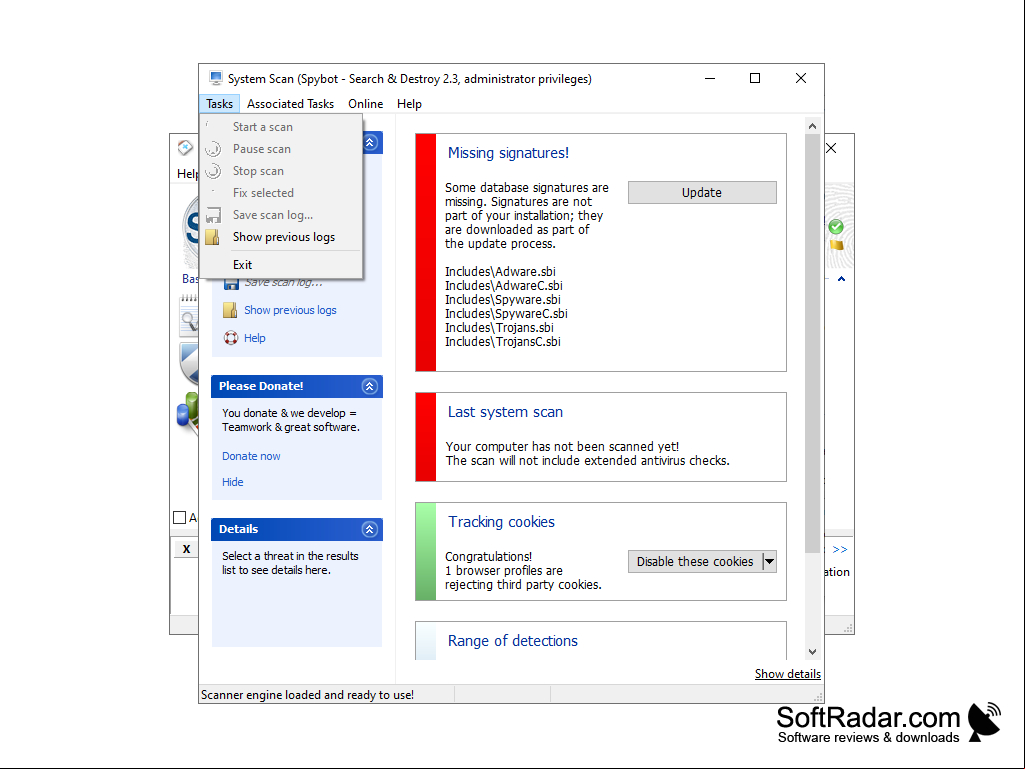Image resolution: width=1025 pixels, height=769 pixels.
Task: Click the Includes\Adware.sbi entry
Action: (x=500, y=271)
